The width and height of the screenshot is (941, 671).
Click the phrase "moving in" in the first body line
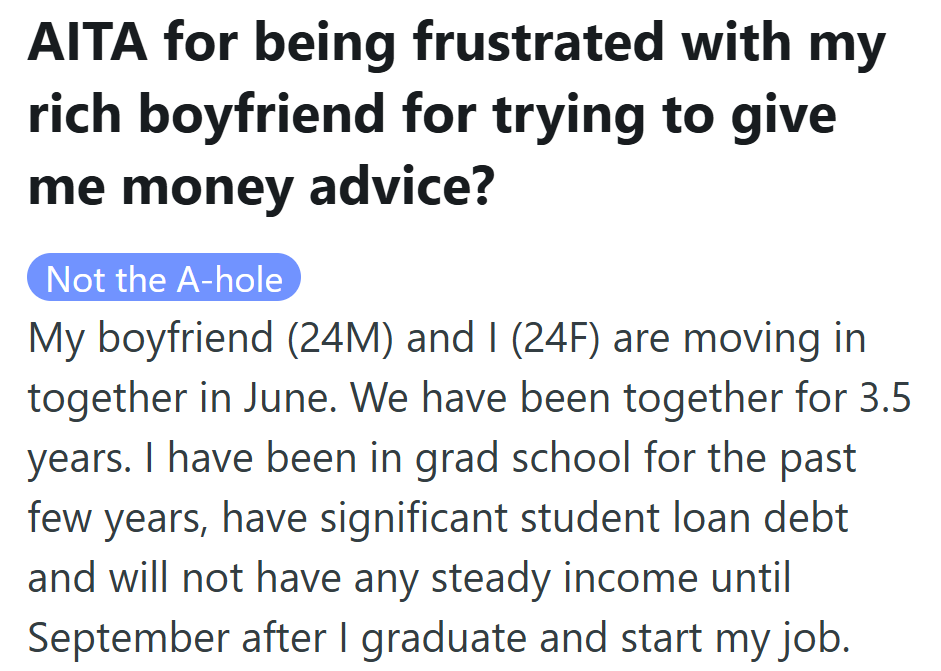pos(774,339)
